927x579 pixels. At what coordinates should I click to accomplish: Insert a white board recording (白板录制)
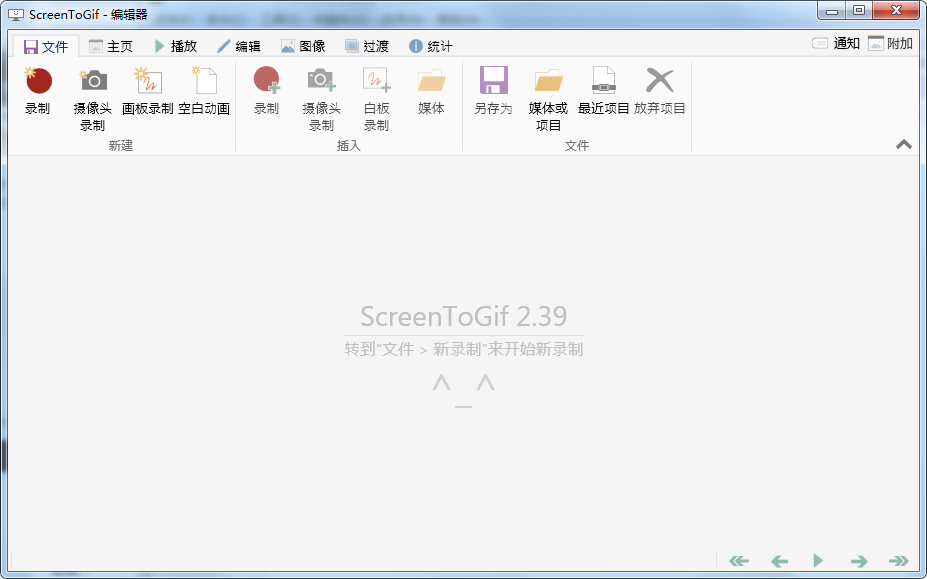click(376, 98)
